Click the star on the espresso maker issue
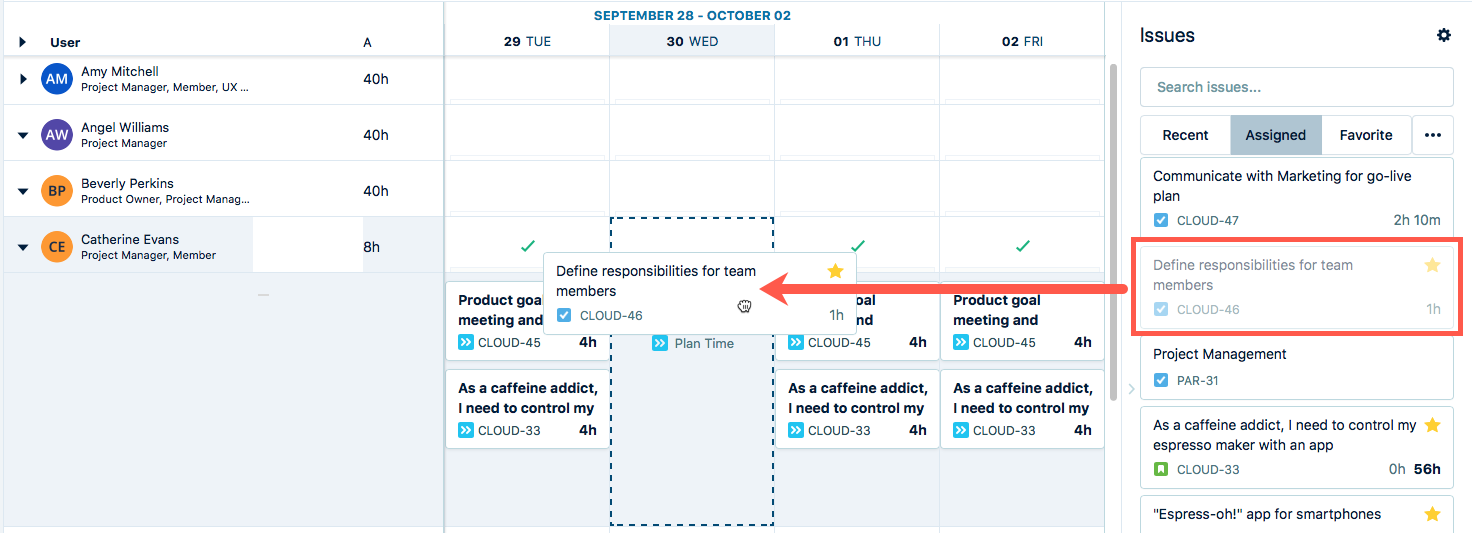This screenshot has height=533, width=1472. coord(1432,426)
